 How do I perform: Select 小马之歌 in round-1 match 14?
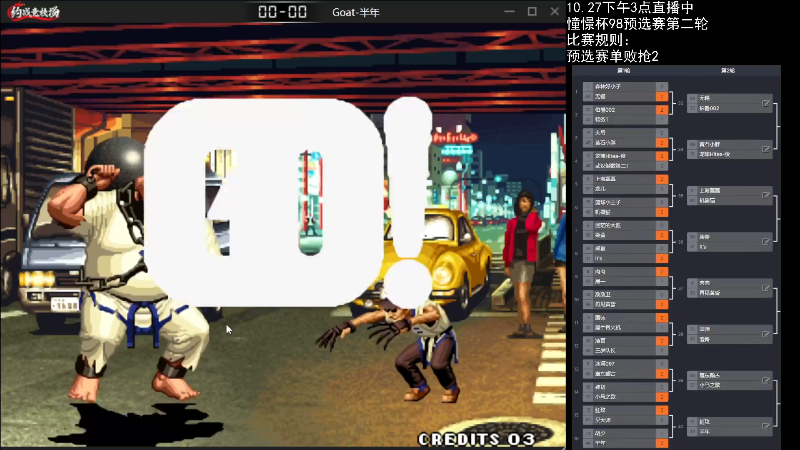pyautogui.click(x=605, y=396)
